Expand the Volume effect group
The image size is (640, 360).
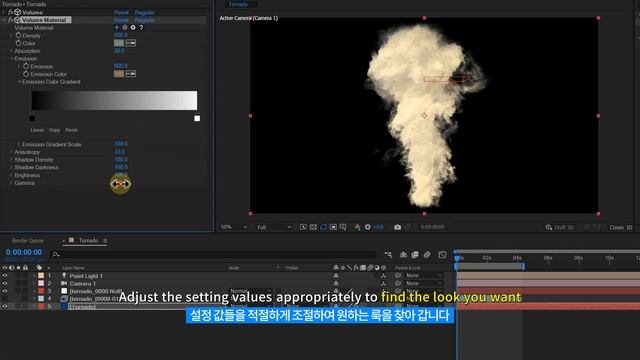tap(4, 12)
